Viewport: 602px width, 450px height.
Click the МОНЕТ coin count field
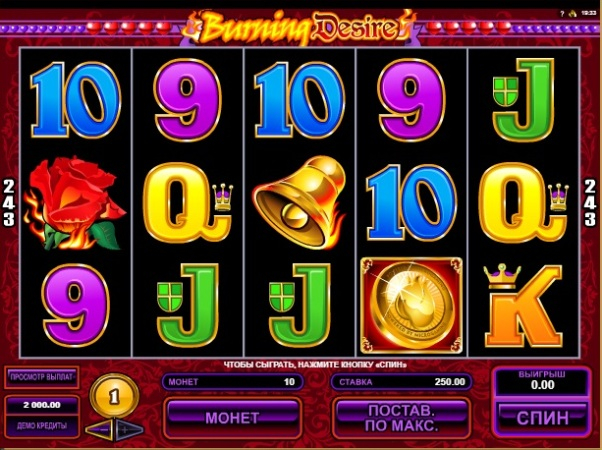click(x=233, y=382)
